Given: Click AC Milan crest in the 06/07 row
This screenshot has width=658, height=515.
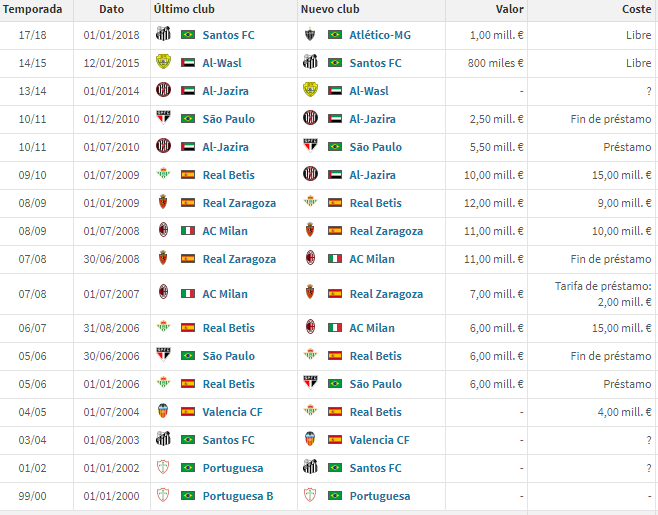Looking at the screenshot, I should click(x=310, y=328).
